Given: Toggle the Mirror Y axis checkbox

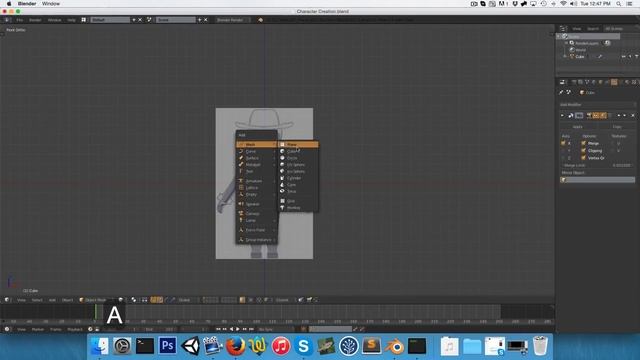Looking at the screenshot, I should click(563, 151).
